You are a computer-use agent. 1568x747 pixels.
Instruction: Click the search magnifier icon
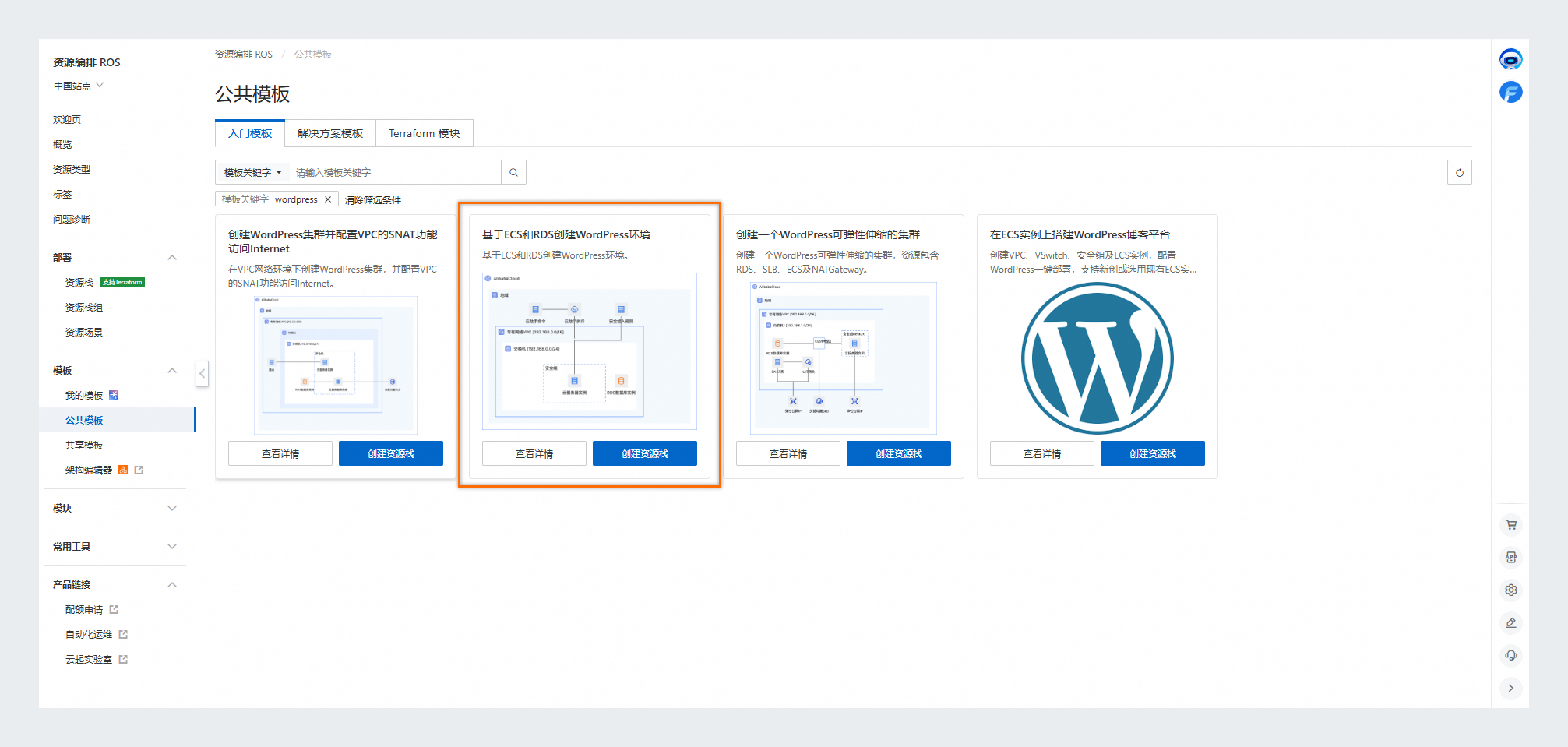[x=513, y=172]
